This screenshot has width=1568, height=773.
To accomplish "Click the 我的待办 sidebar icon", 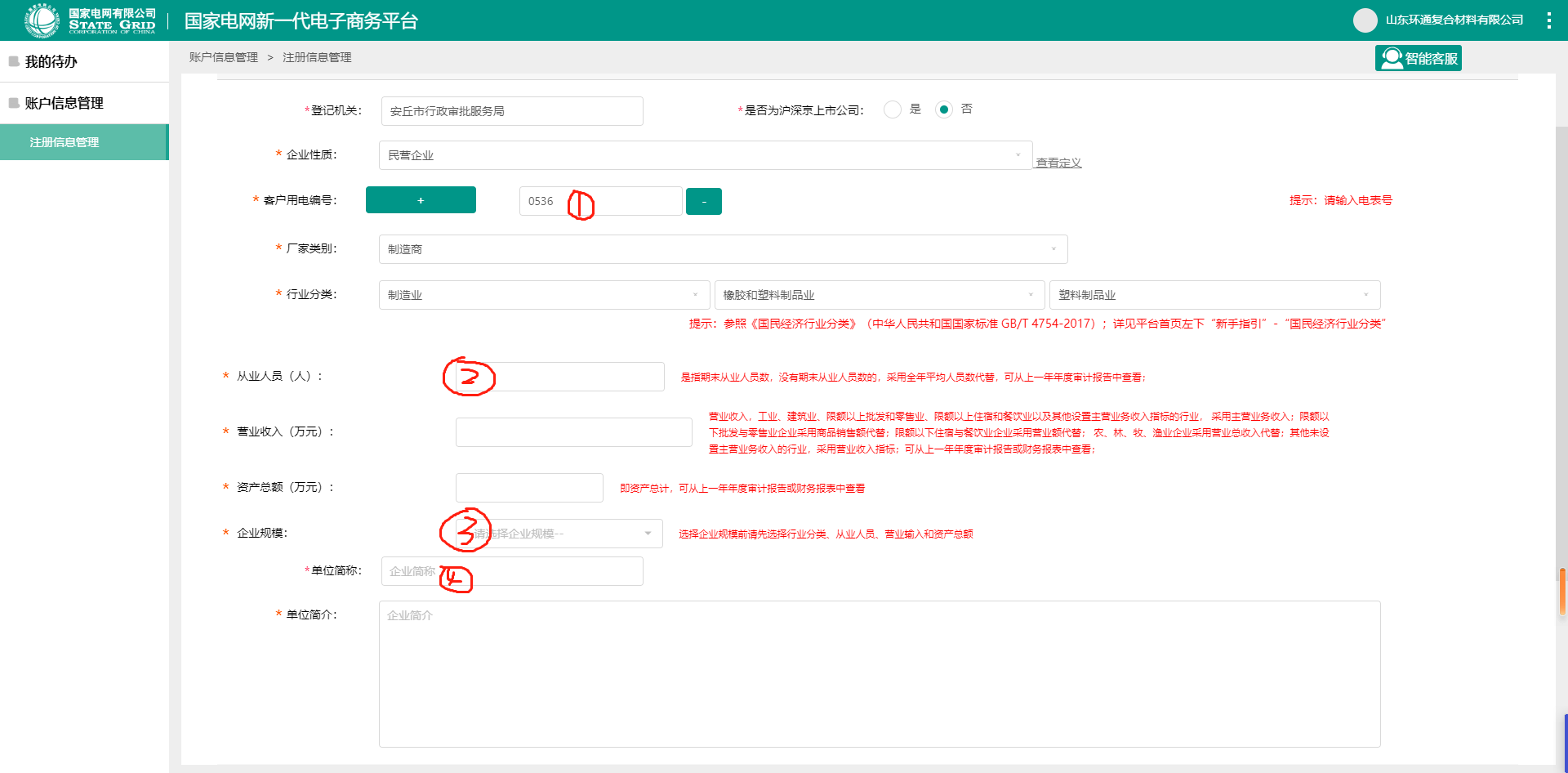I will click(14, 61).
